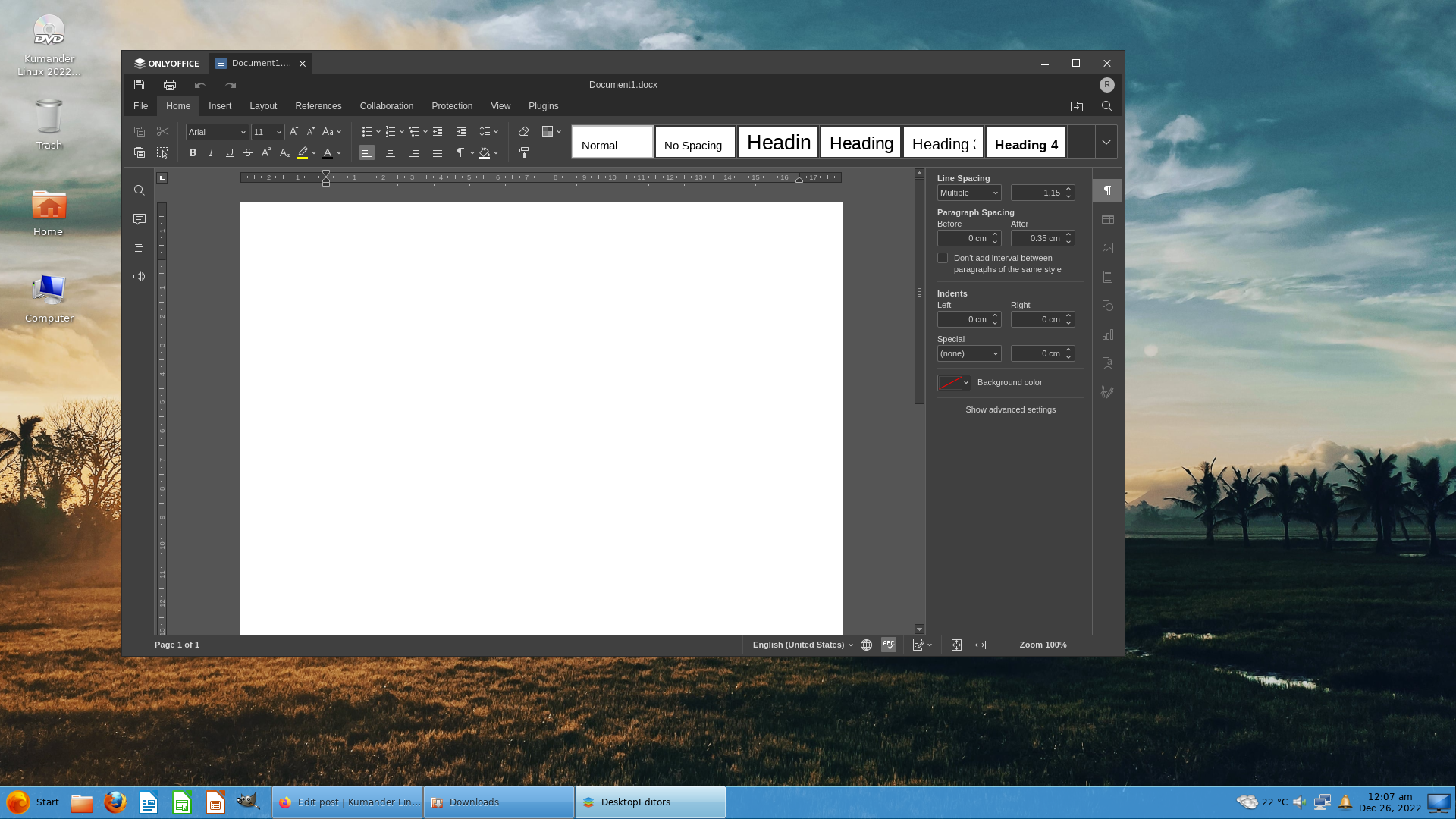Redo the last action
Screen dimensions: 1456x819
pos(231,85)
